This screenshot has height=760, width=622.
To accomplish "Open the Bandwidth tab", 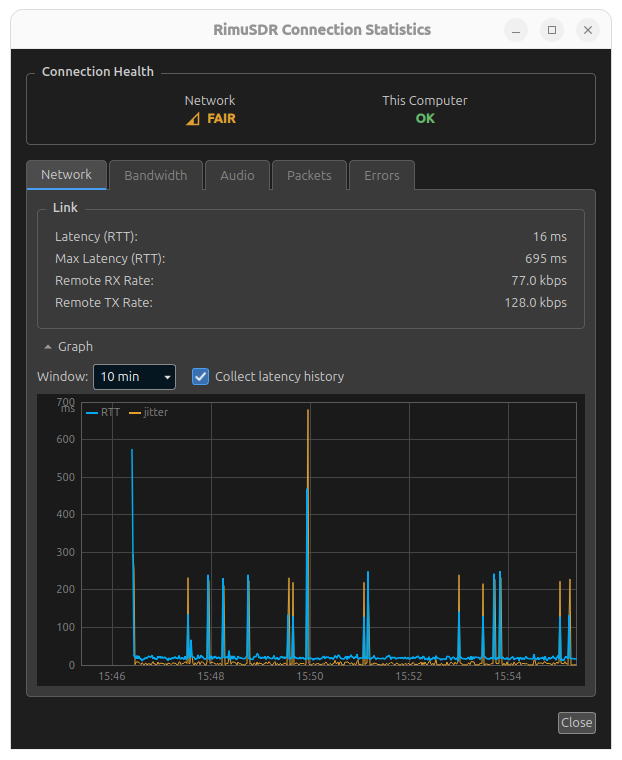I will pos(156,175).
